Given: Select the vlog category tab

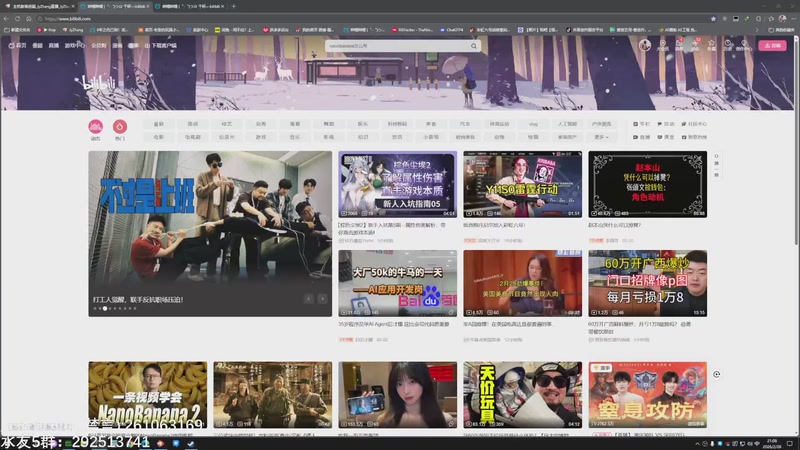Looking at the screenshot, I should click(533, 124).
